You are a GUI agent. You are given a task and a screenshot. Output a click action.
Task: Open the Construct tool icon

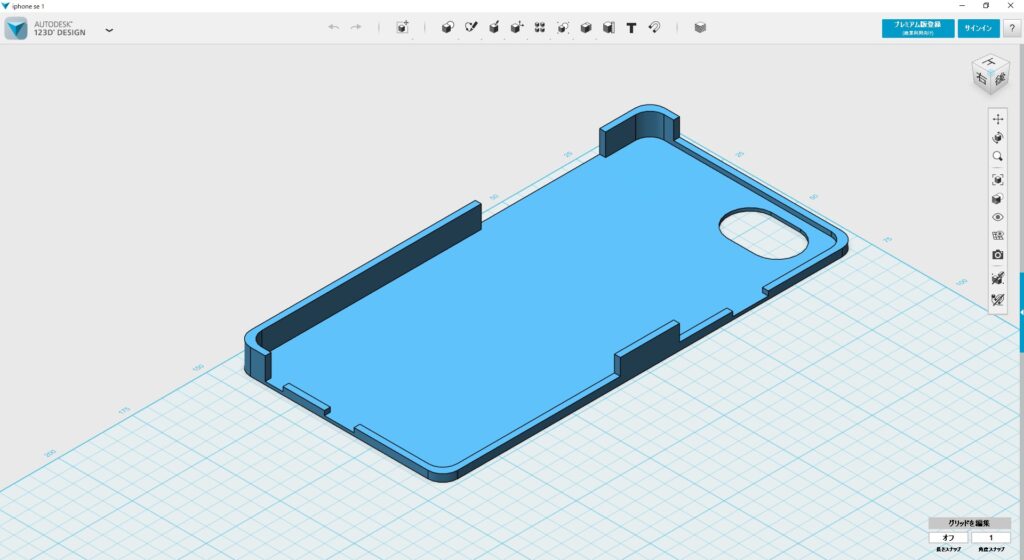494,27
